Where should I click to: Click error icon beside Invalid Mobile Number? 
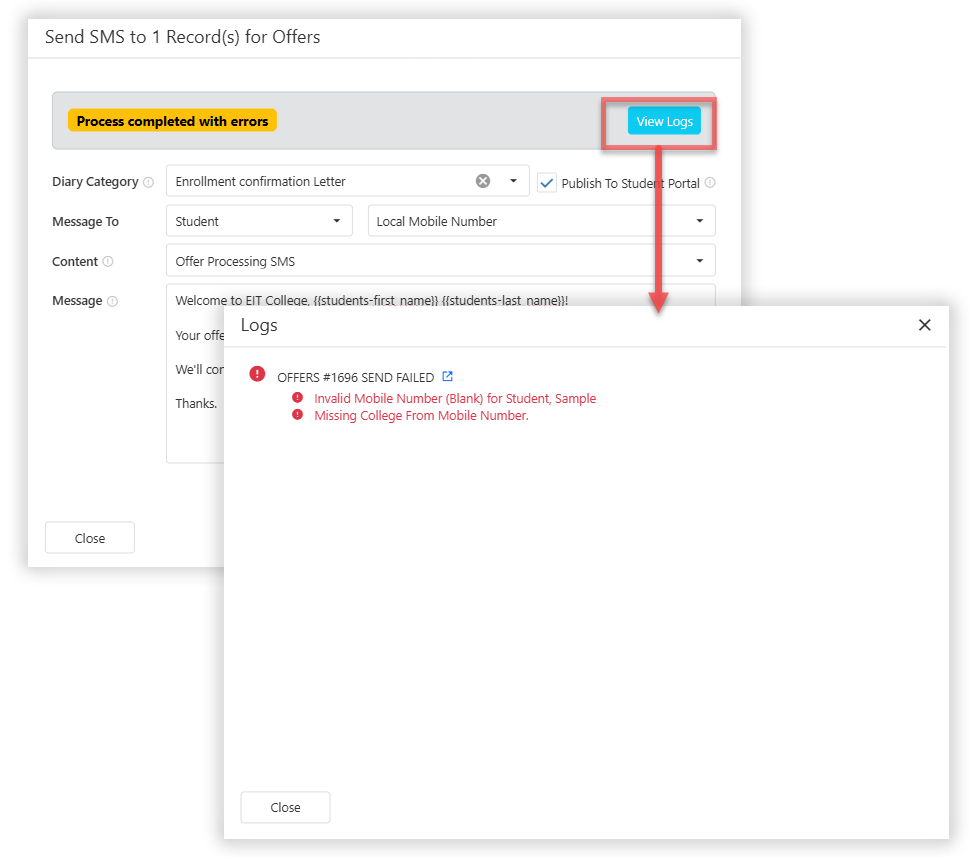click(x=297, y=398)
